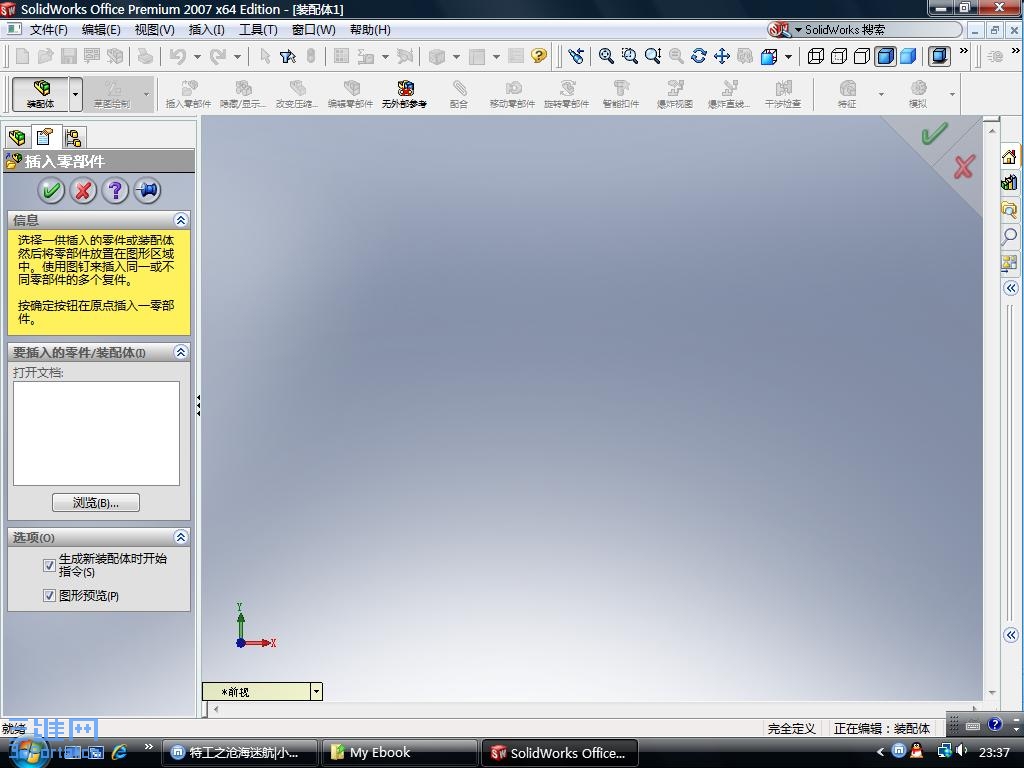The width and height of the screenshot is (1024, 768).
Task: Click the Undo arrow icon
Action: (x=178, y=56)
